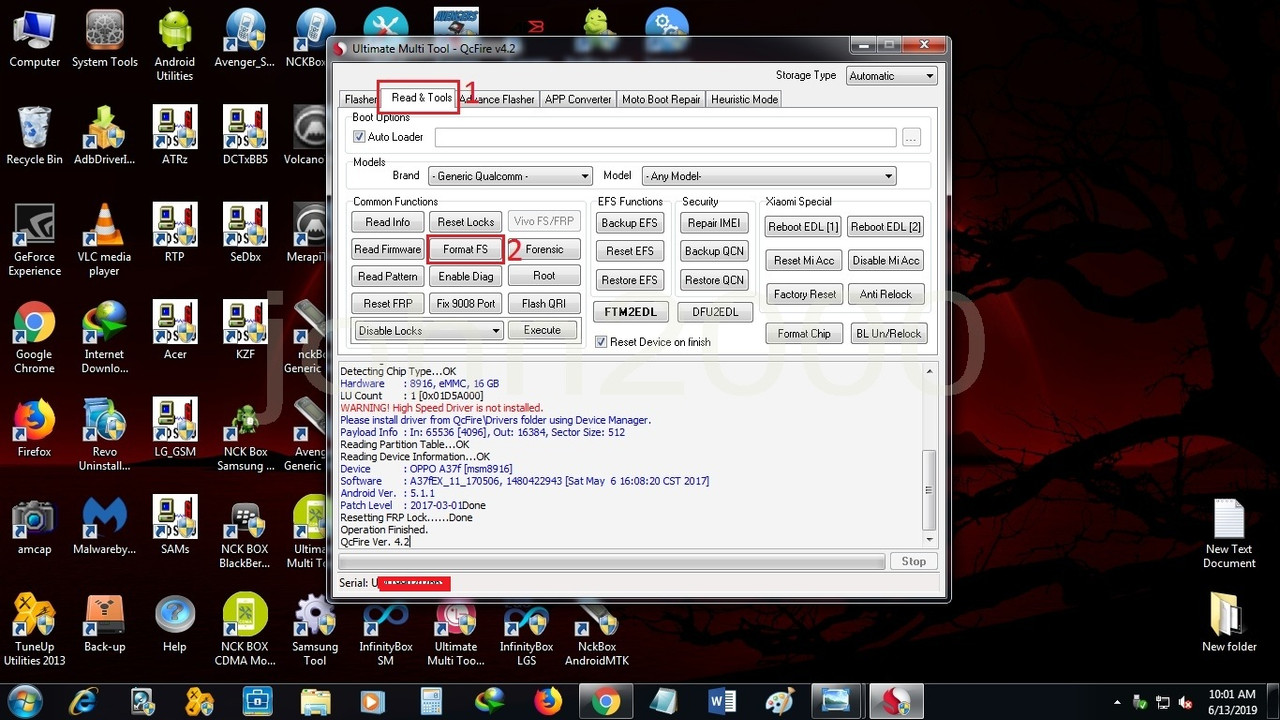Open the System Tools desktop icon

[x=104, y=40]
